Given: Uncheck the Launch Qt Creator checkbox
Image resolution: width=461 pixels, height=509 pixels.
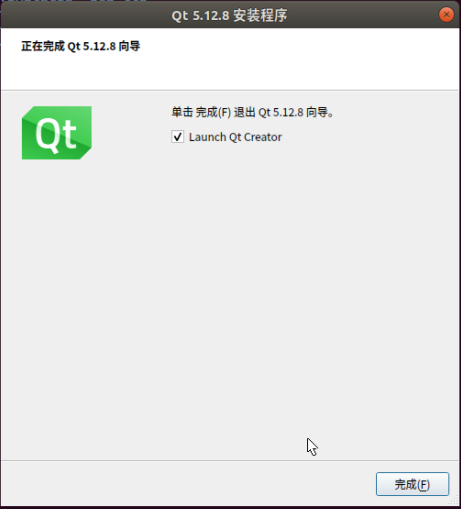Looking at the screenshot, I should (x=177, y=137).
